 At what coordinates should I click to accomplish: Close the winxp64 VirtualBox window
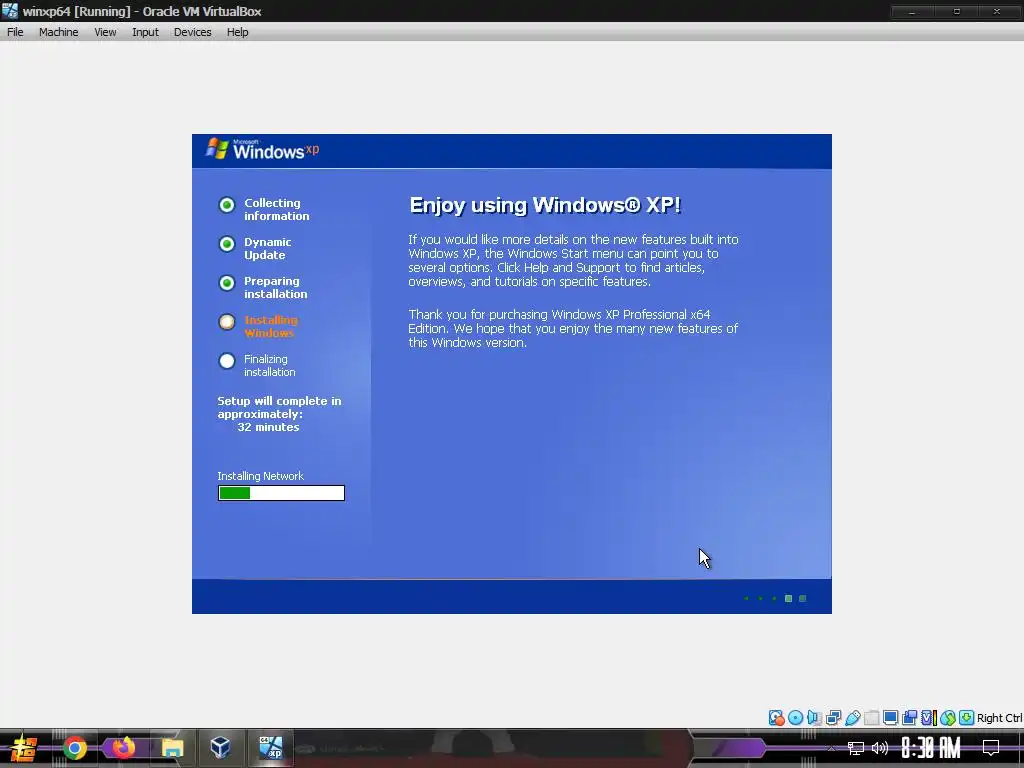(x=997, y=11)
